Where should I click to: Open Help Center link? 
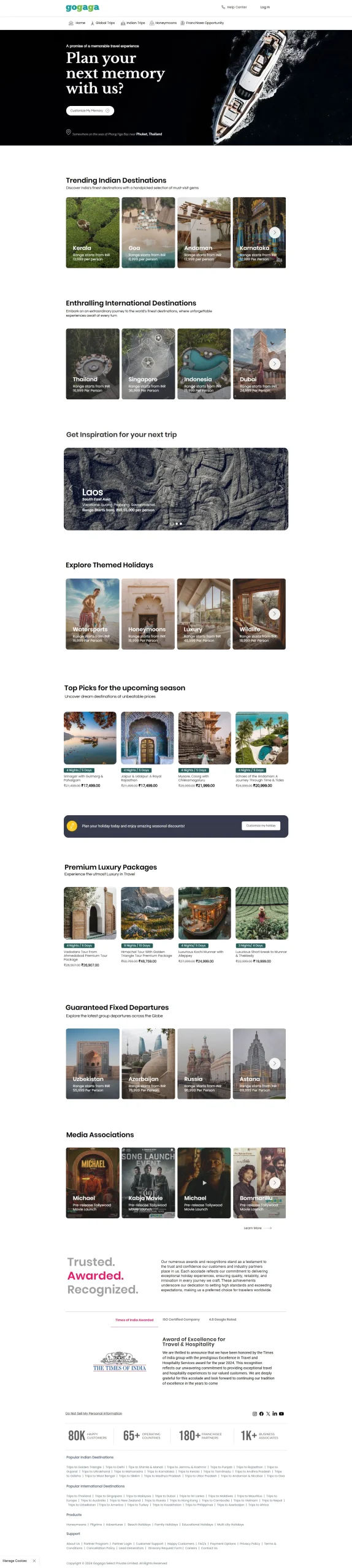234,7
